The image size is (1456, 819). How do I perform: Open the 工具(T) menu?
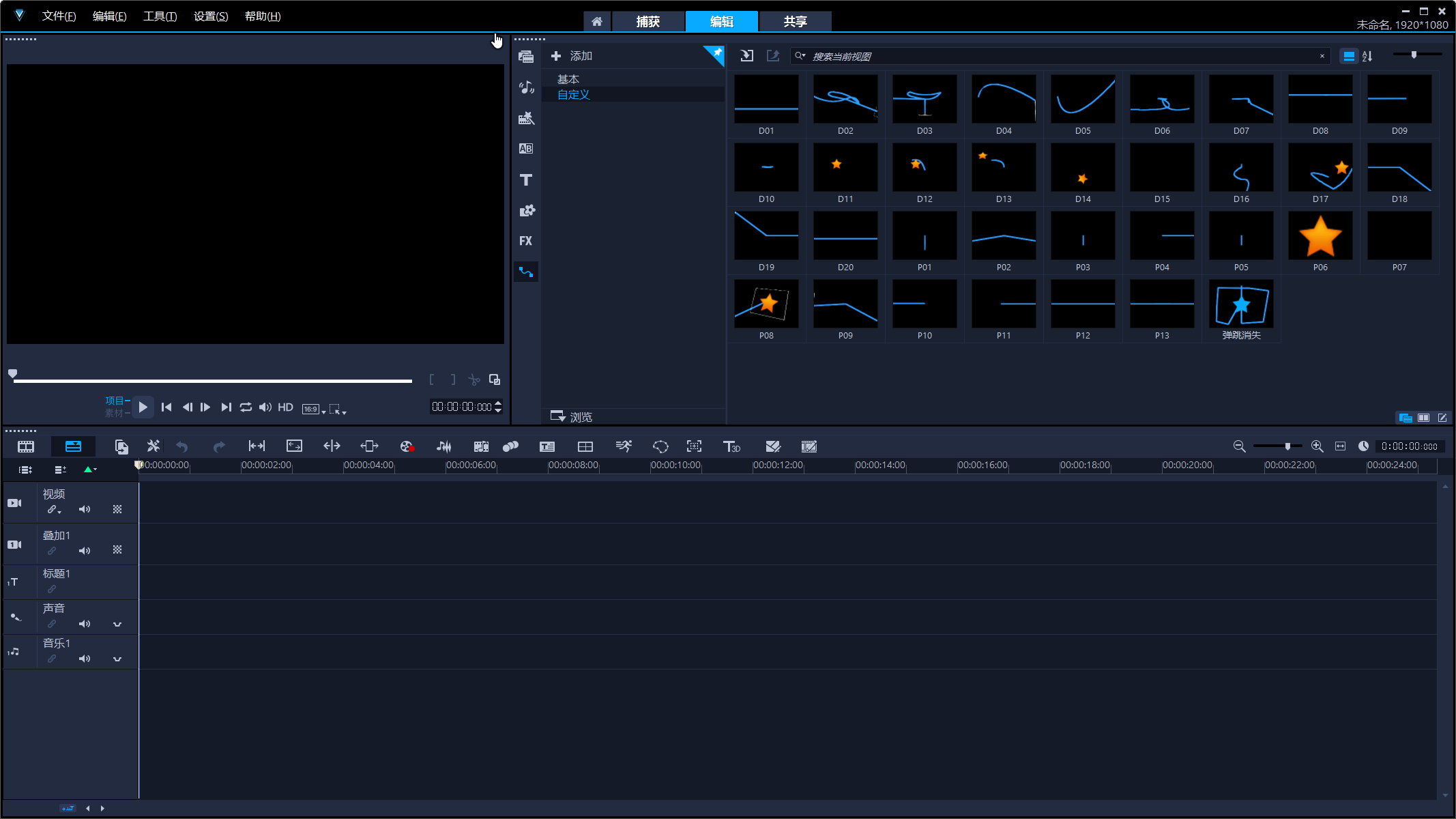(x=160, y=16)
